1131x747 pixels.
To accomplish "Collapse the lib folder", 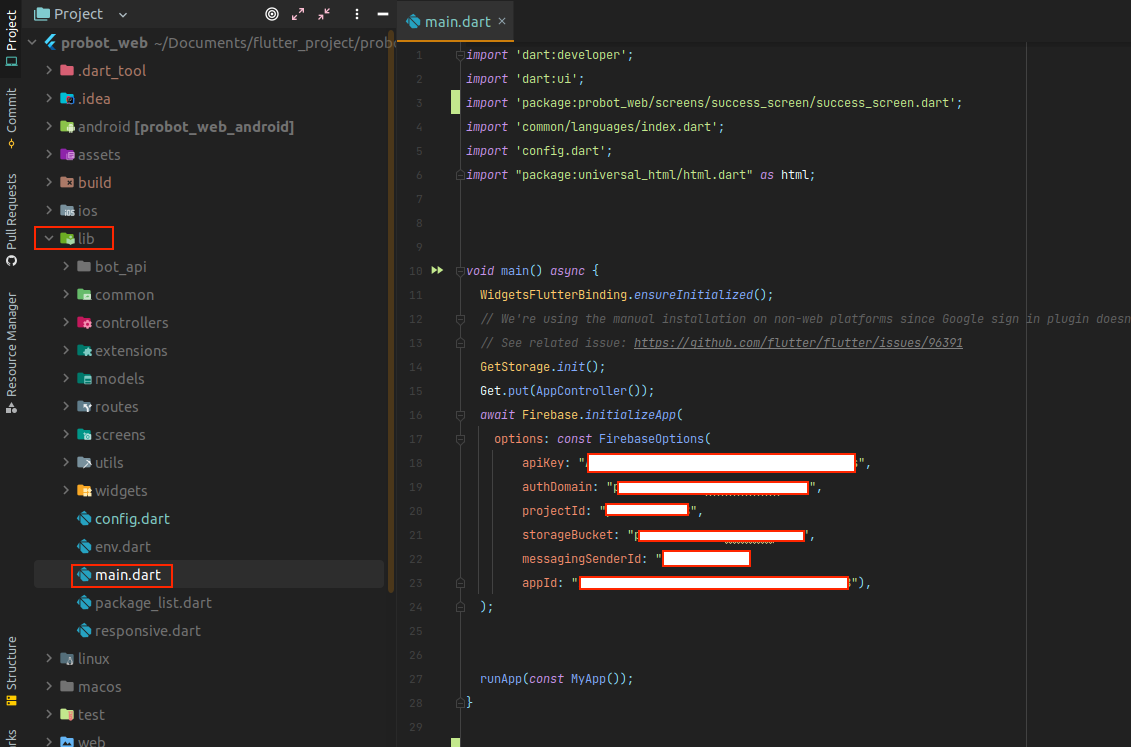I will tap(49, 239).
